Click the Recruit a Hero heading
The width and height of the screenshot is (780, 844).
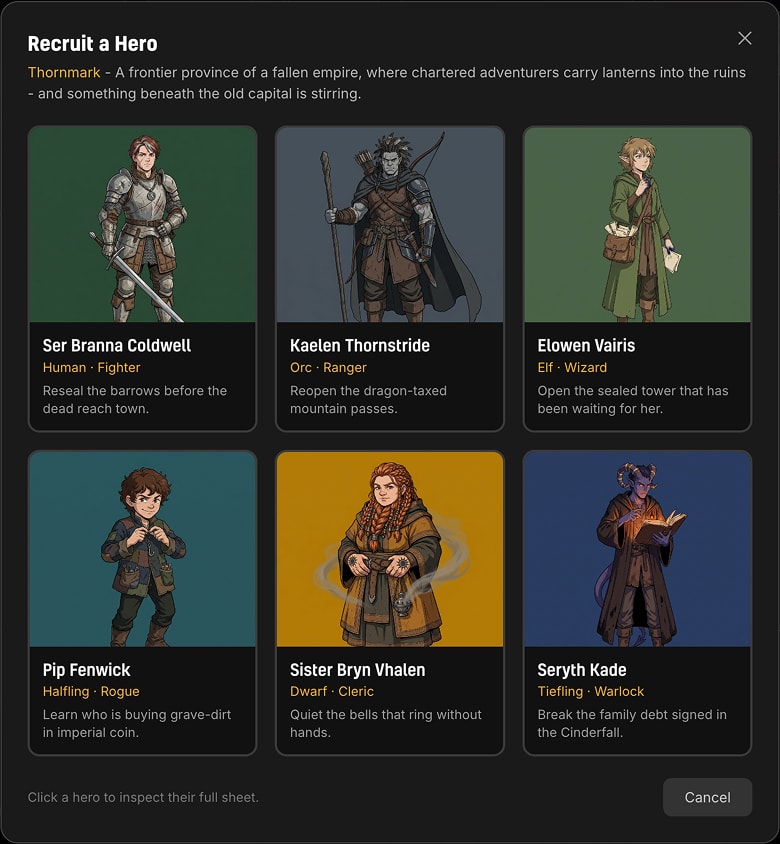click(x=93, y=44)
